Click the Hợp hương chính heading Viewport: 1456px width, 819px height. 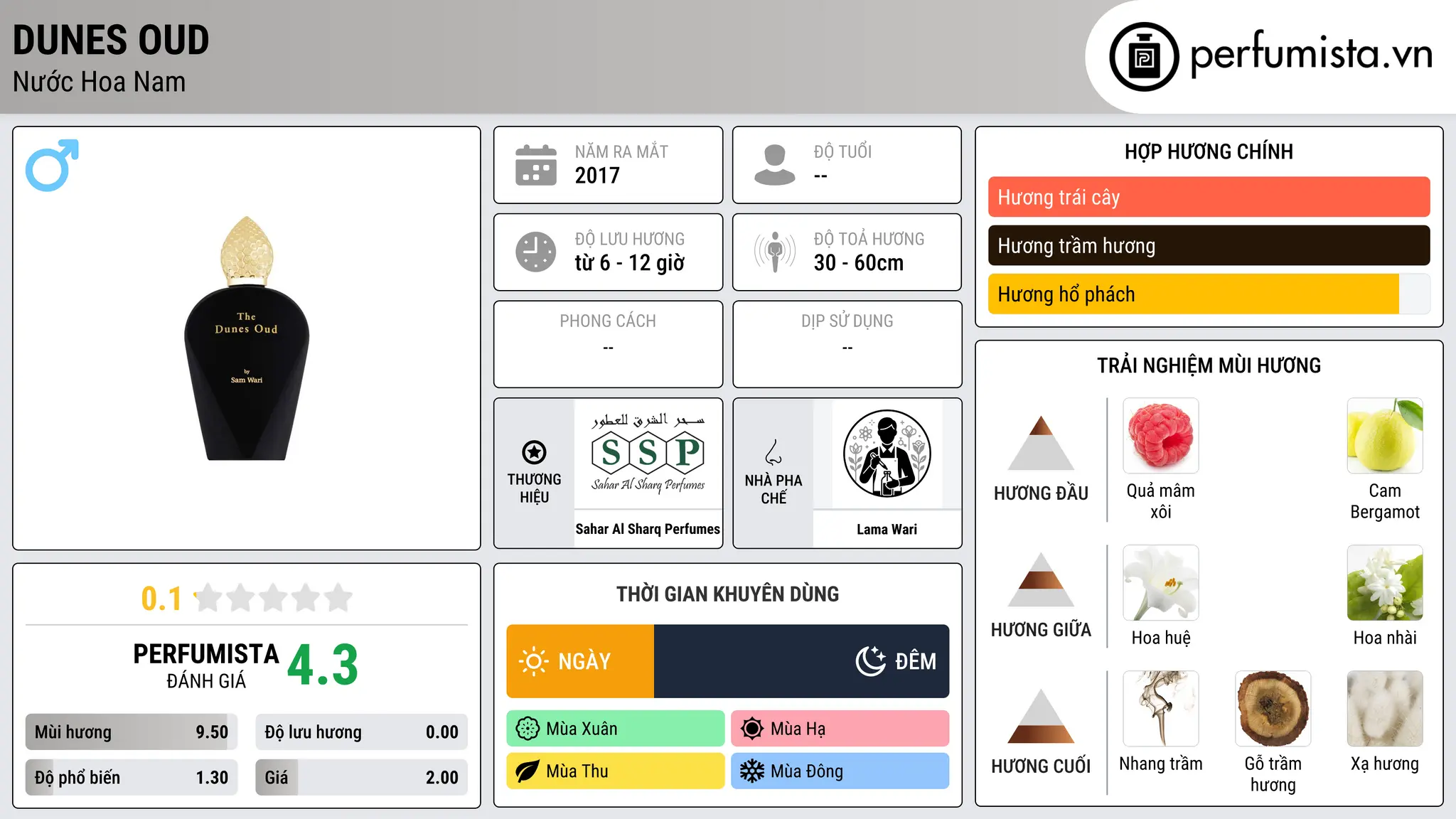1209,151
